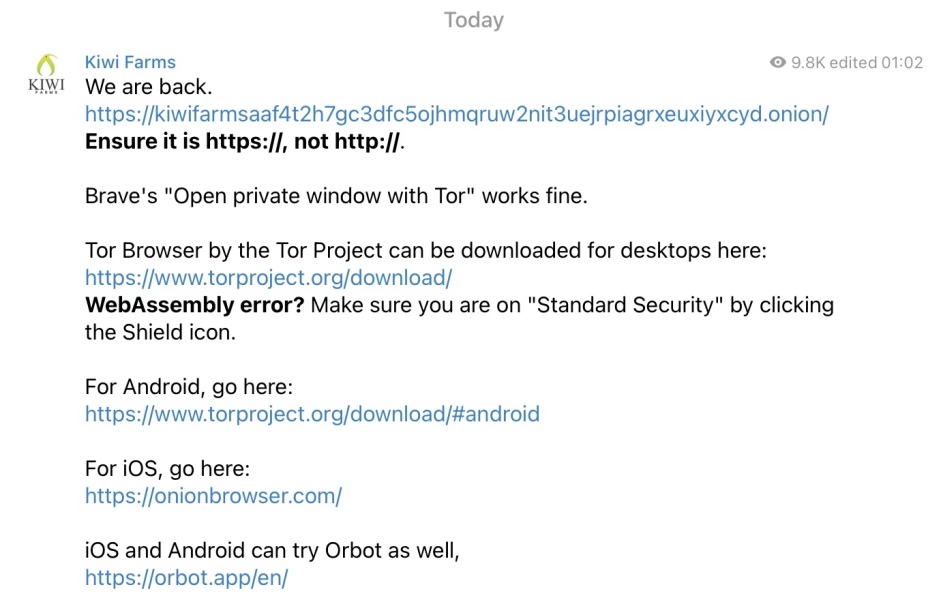Click the "iOS and Android can try Orbot" line
Screen dimensions: 941x600
272,550
